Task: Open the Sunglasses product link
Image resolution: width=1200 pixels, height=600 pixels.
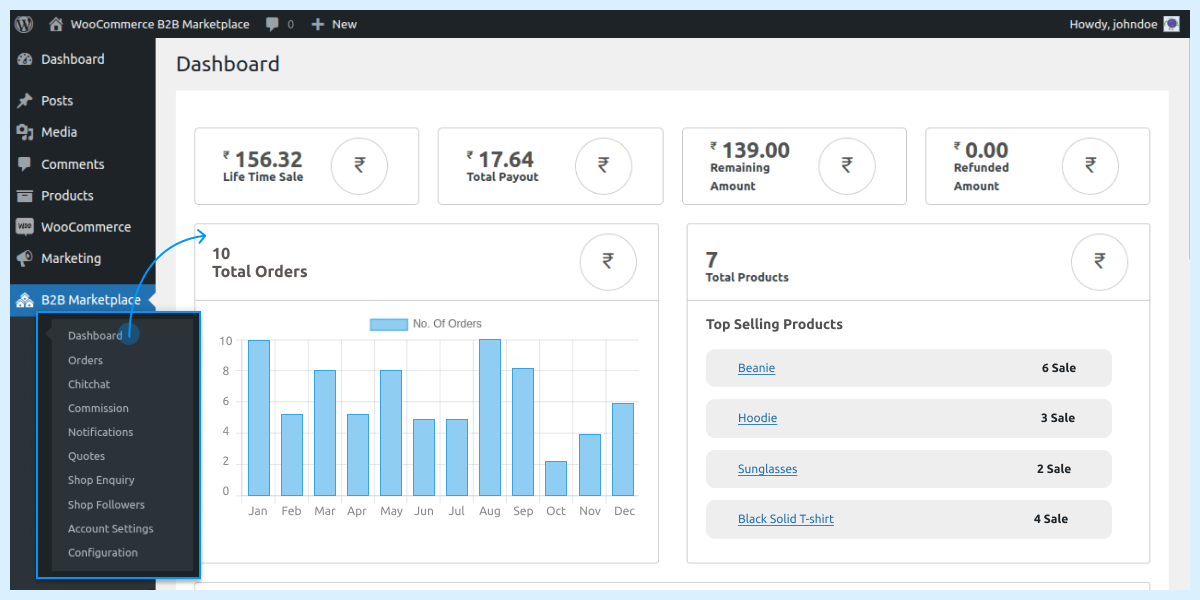Action: [x=767, y=469]
